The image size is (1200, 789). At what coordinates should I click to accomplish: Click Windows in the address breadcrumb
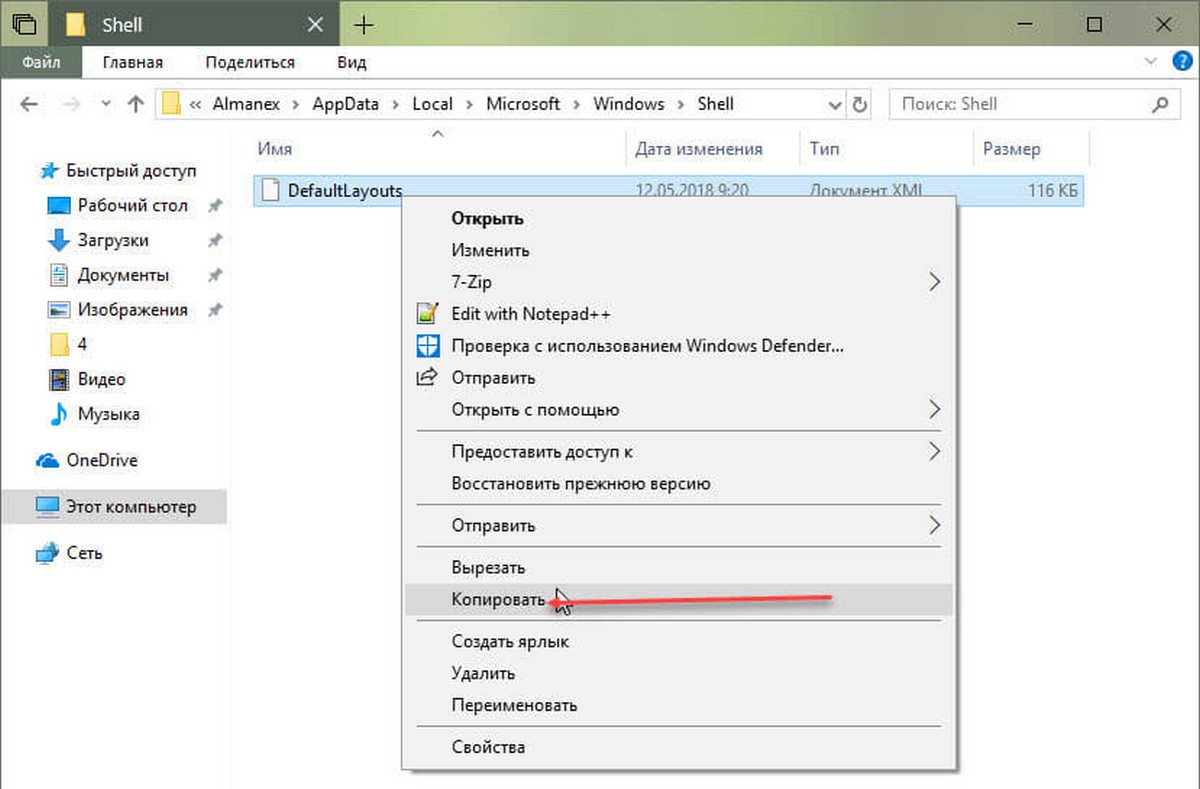(x=629, y=104)
